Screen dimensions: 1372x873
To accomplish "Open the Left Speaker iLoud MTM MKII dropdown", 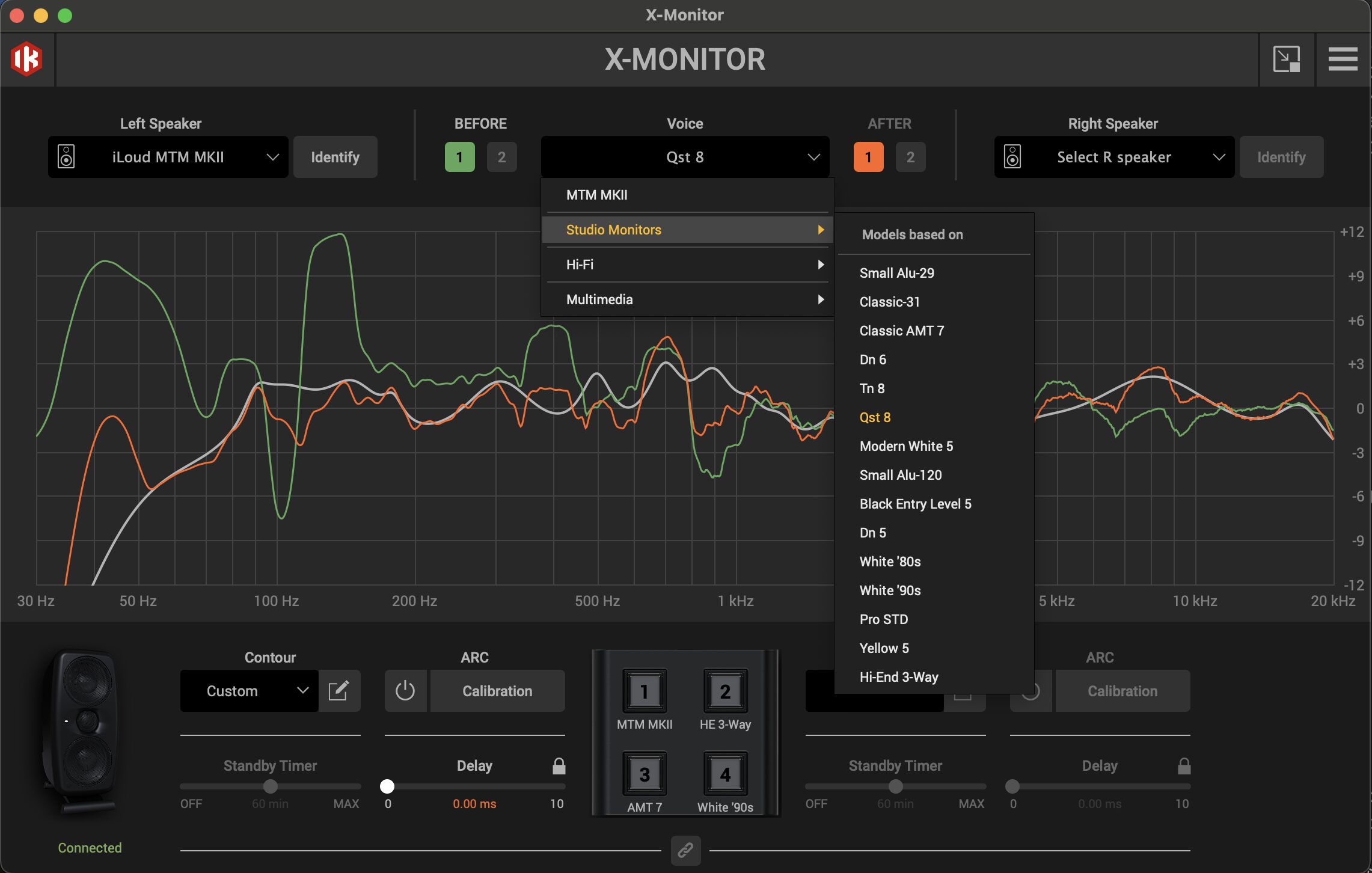I will [x=168, y=157].
